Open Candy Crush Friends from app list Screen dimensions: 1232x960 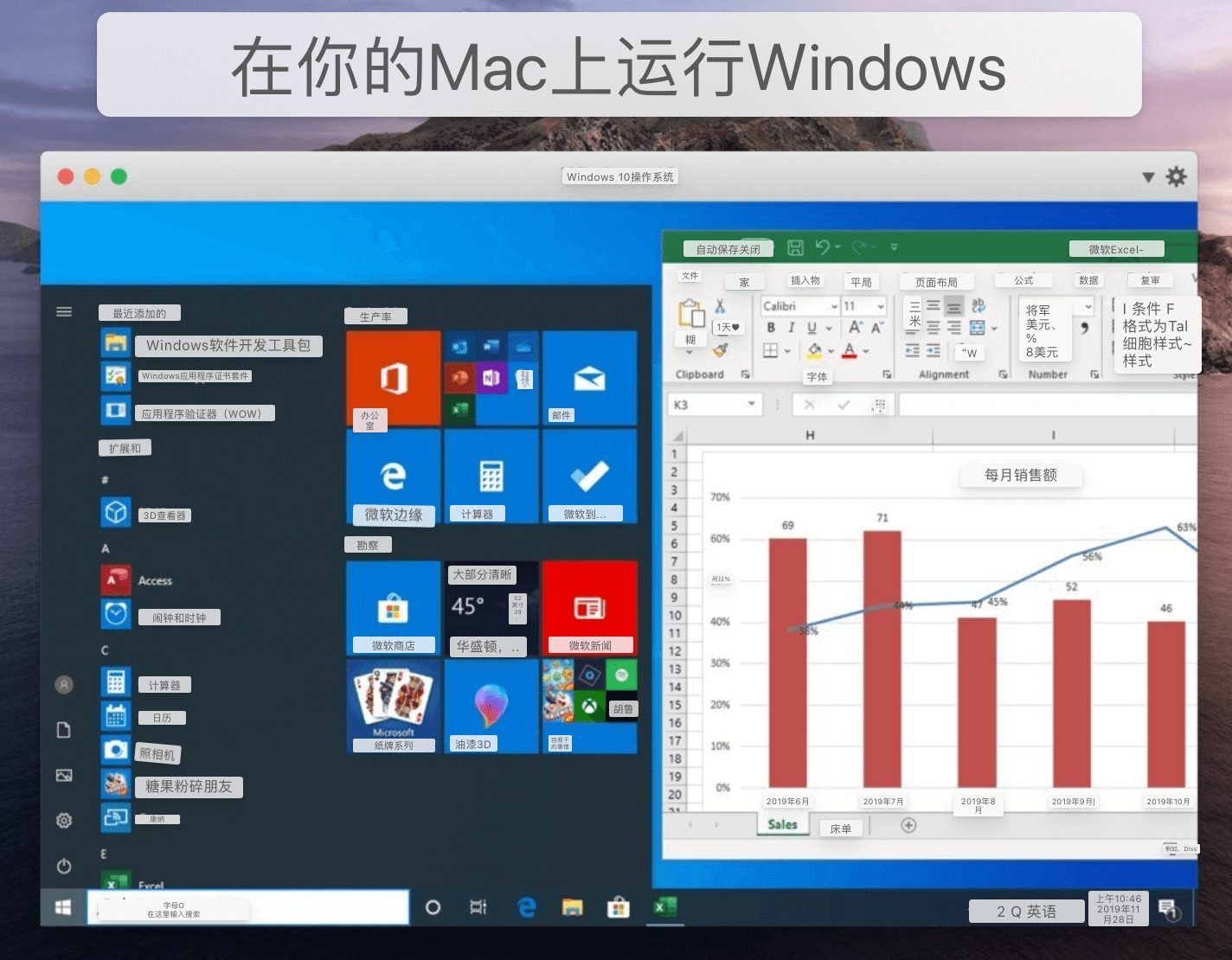point(172,785)
